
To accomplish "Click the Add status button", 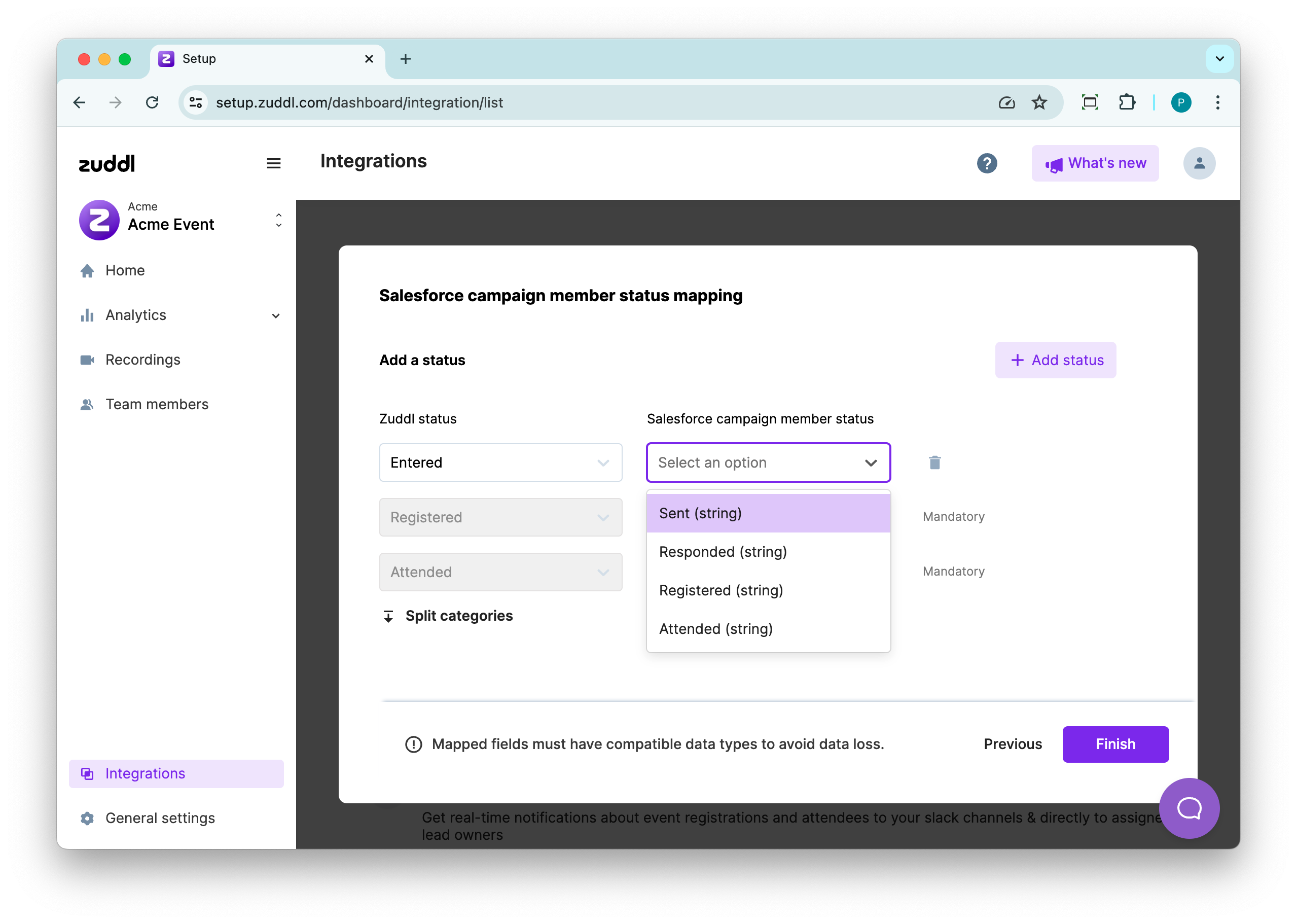I will click(1055, 360).
